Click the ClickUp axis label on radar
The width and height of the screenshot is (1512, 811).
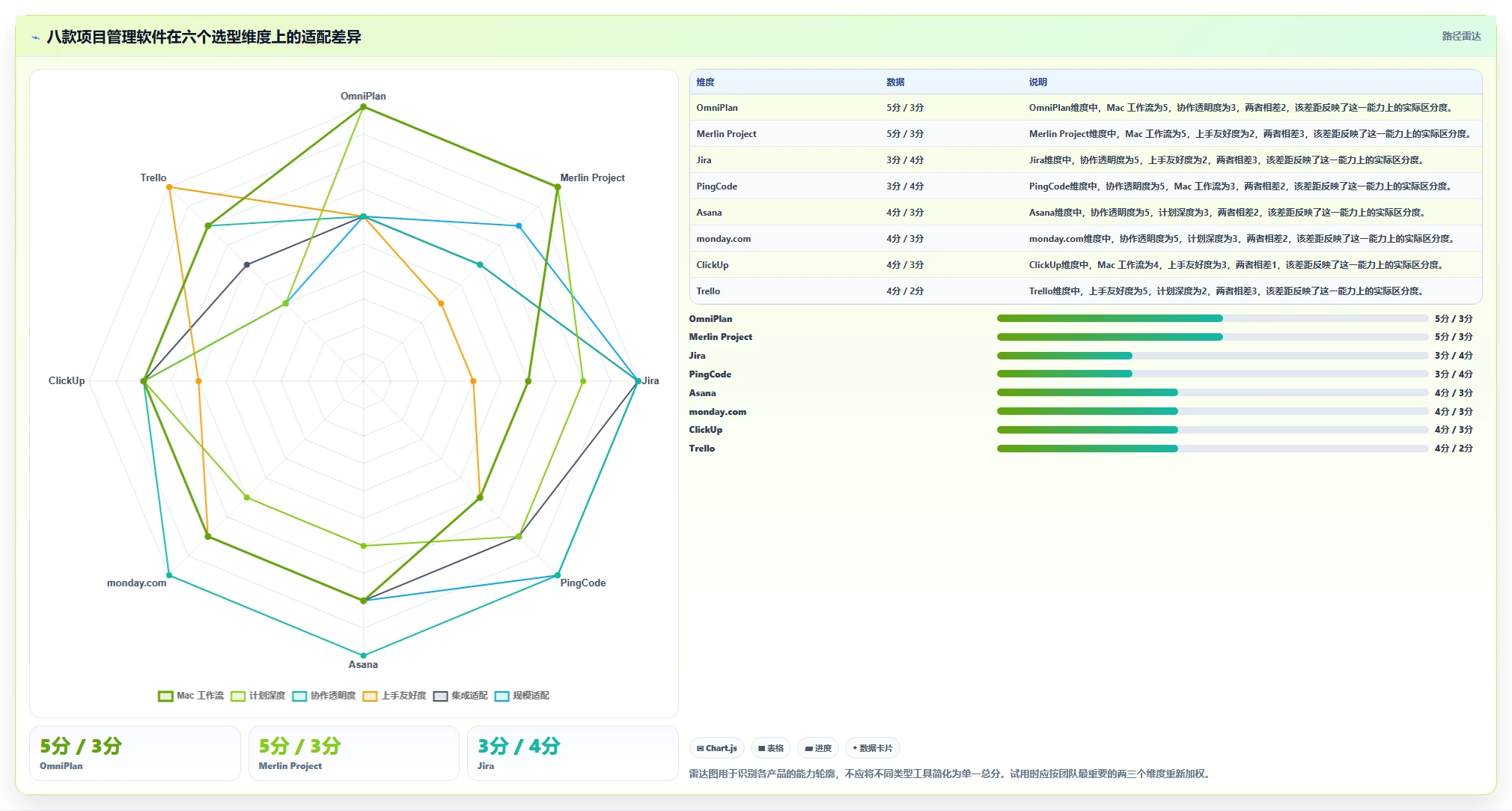pyautogui.click(x=67, y=380)
